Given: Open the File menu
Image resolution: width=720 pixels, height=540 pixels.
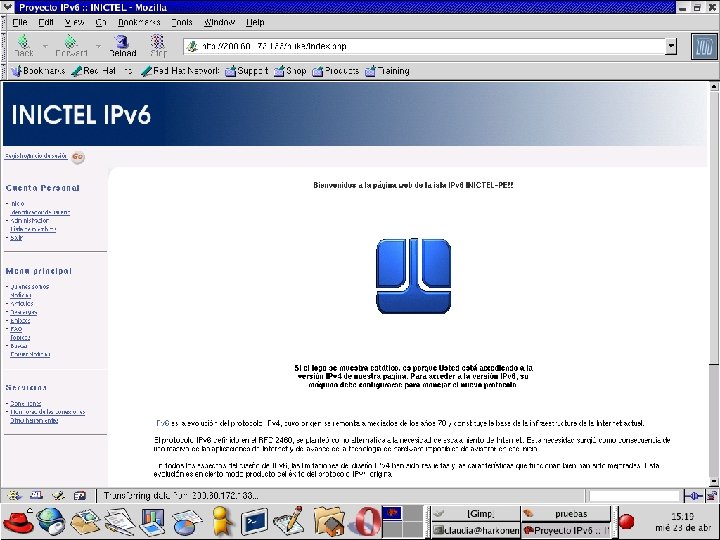Looking at the screenshot, I should click(x=20, y=22).
